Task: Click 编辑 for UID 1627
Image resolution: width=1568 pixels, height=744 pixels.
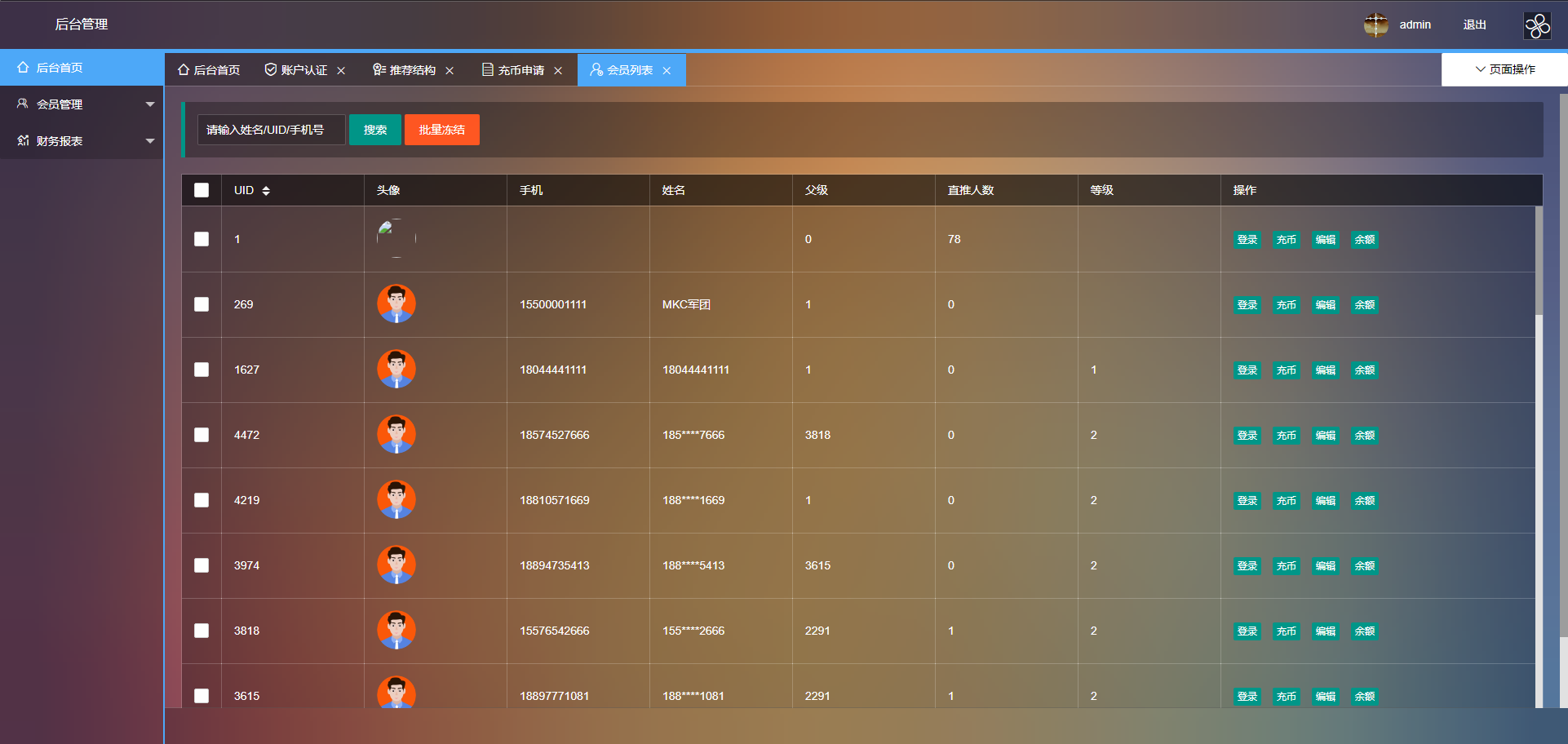Action: pos(1326,370)
